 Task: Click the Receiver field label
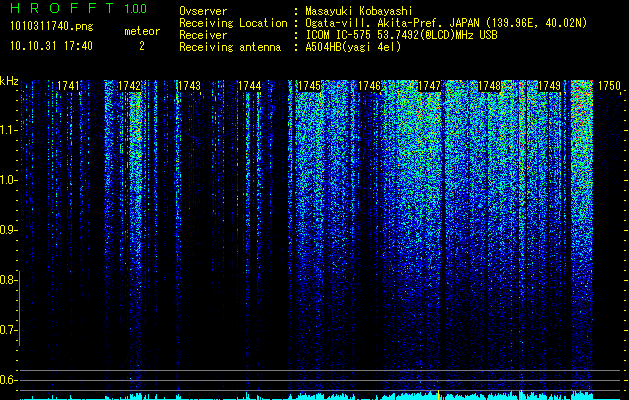[x=203, y=35]
